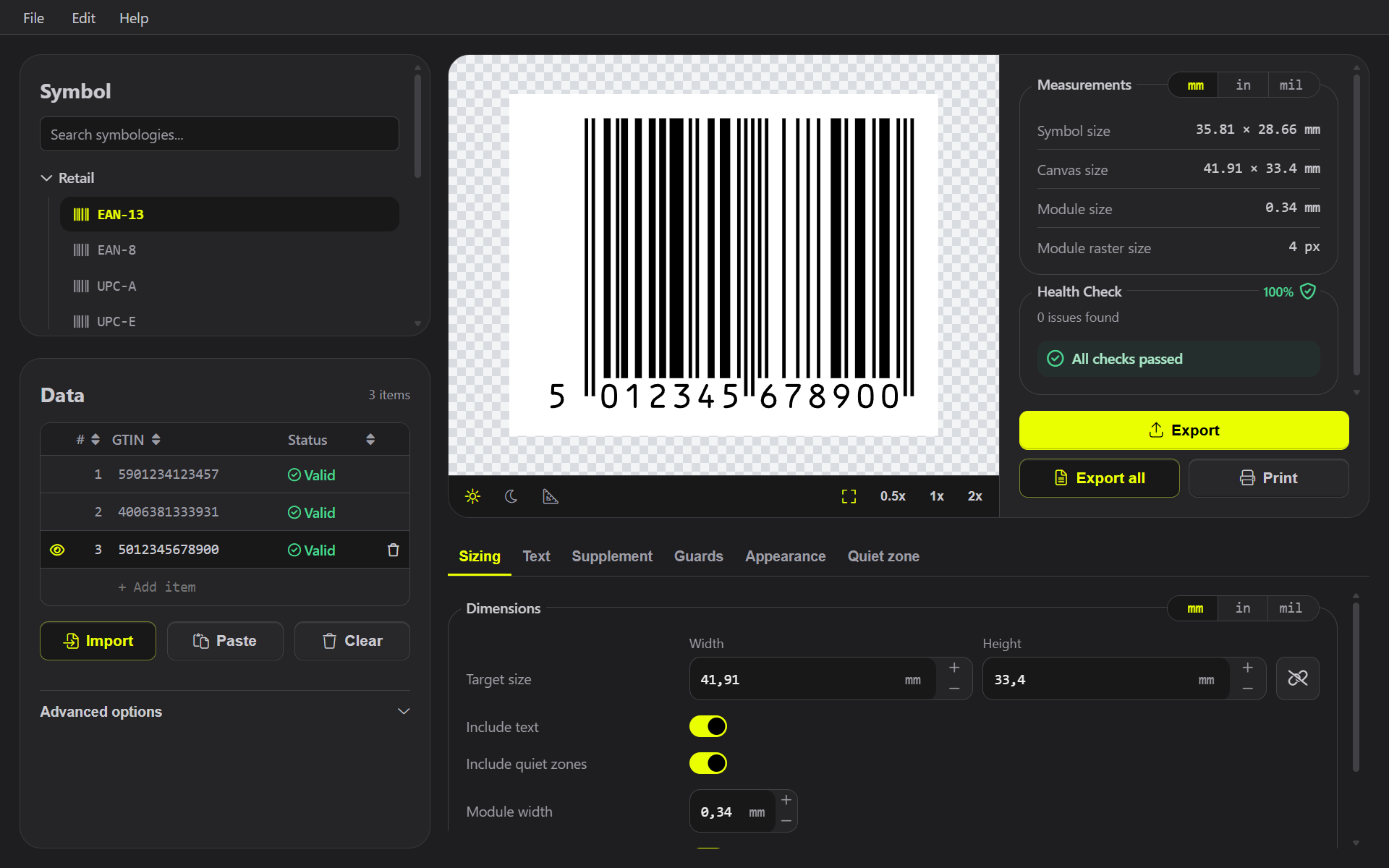This screenshot has height=868, width=1389.
Task: Increase target Width with plus stepper
Action: (954, 668)
